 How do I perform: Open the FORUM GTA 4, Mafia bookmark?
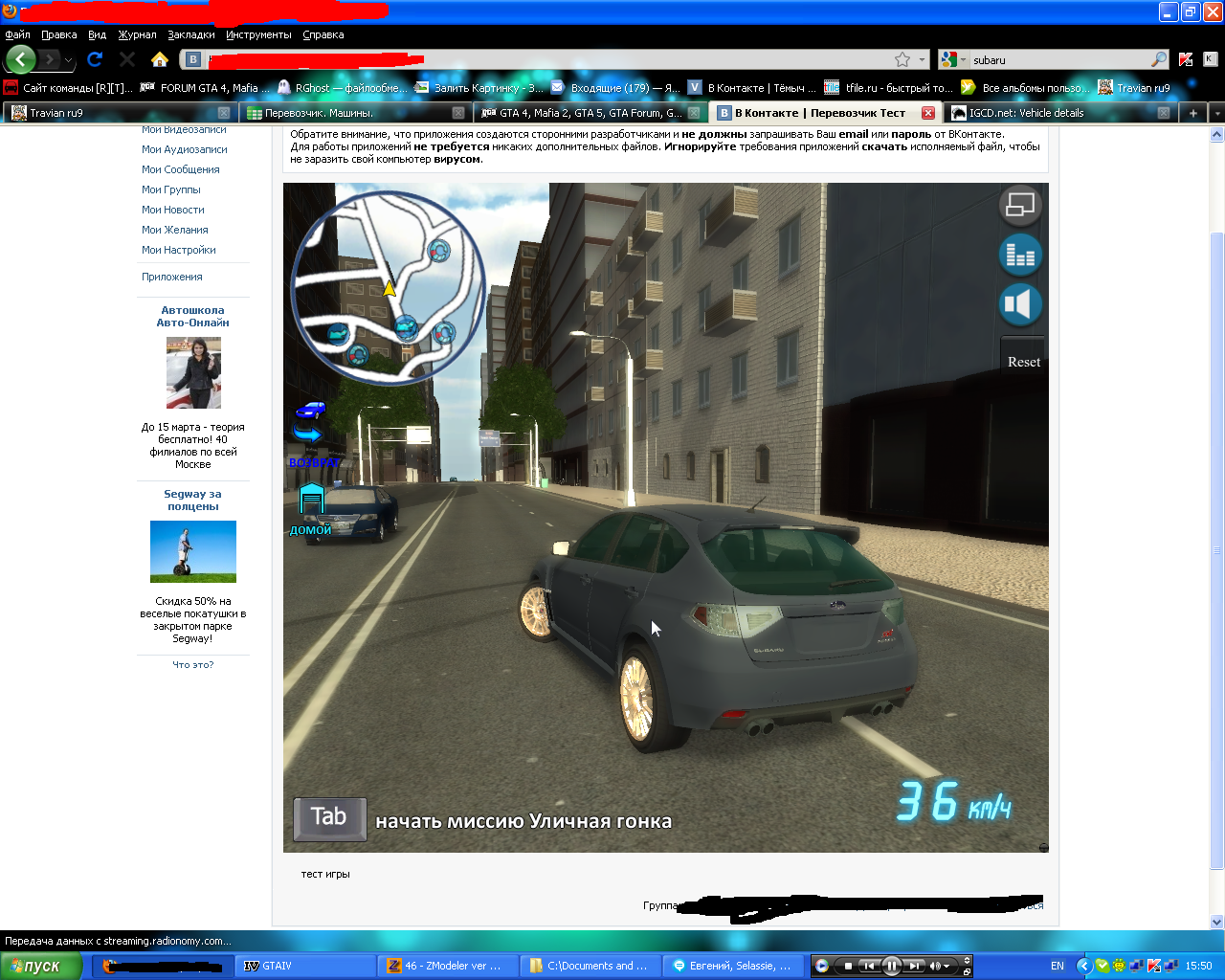[206, 87]
